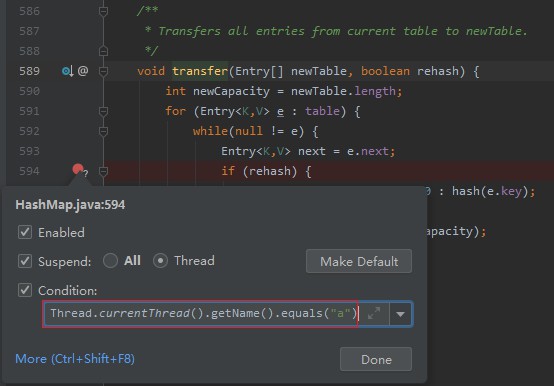Click the Make Default button
The width and height of the screenshot is (554, 386).
coord(359,261)
